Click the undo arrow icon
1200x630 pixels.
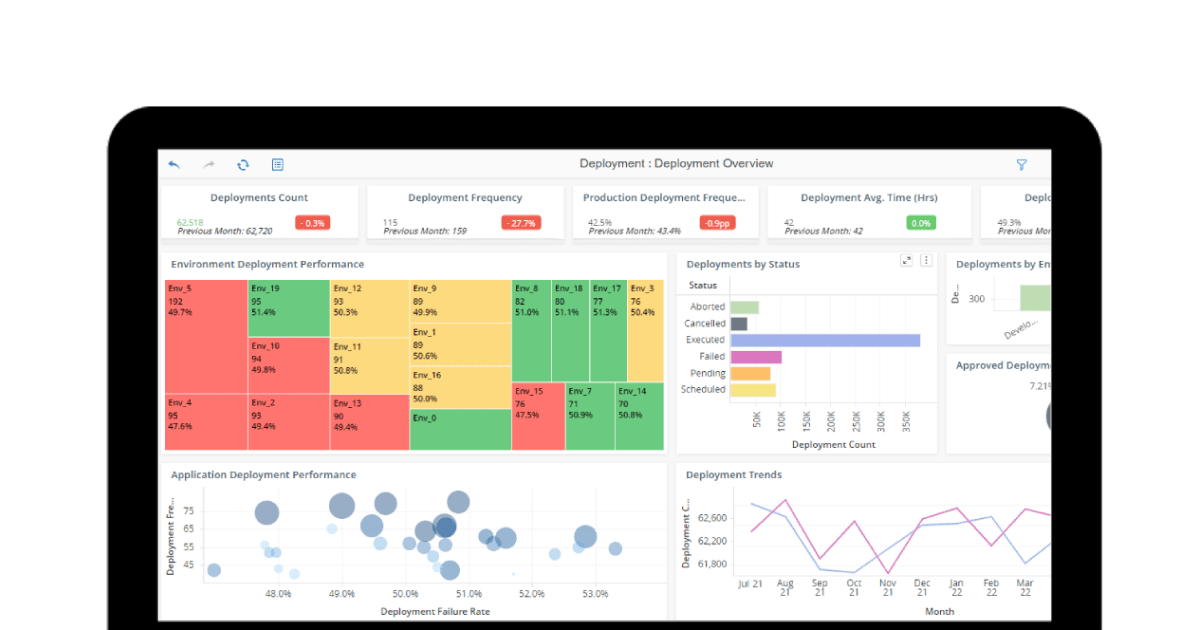coord(174,164)
